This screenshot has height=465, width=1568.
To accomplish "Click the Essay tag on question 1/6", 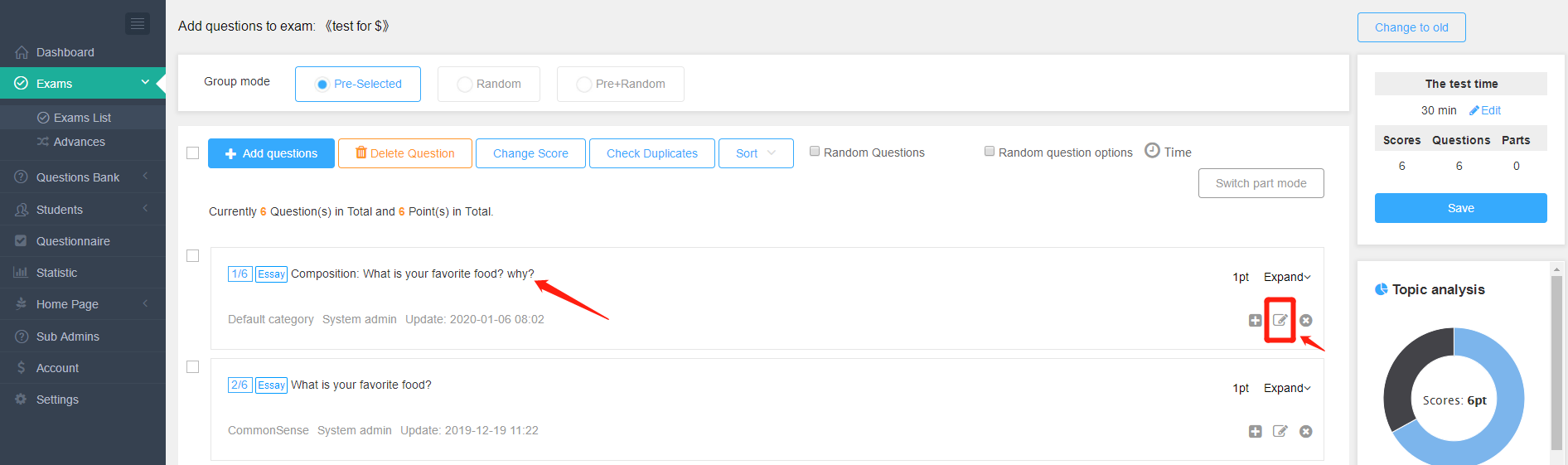I will (x=271, y=274).
